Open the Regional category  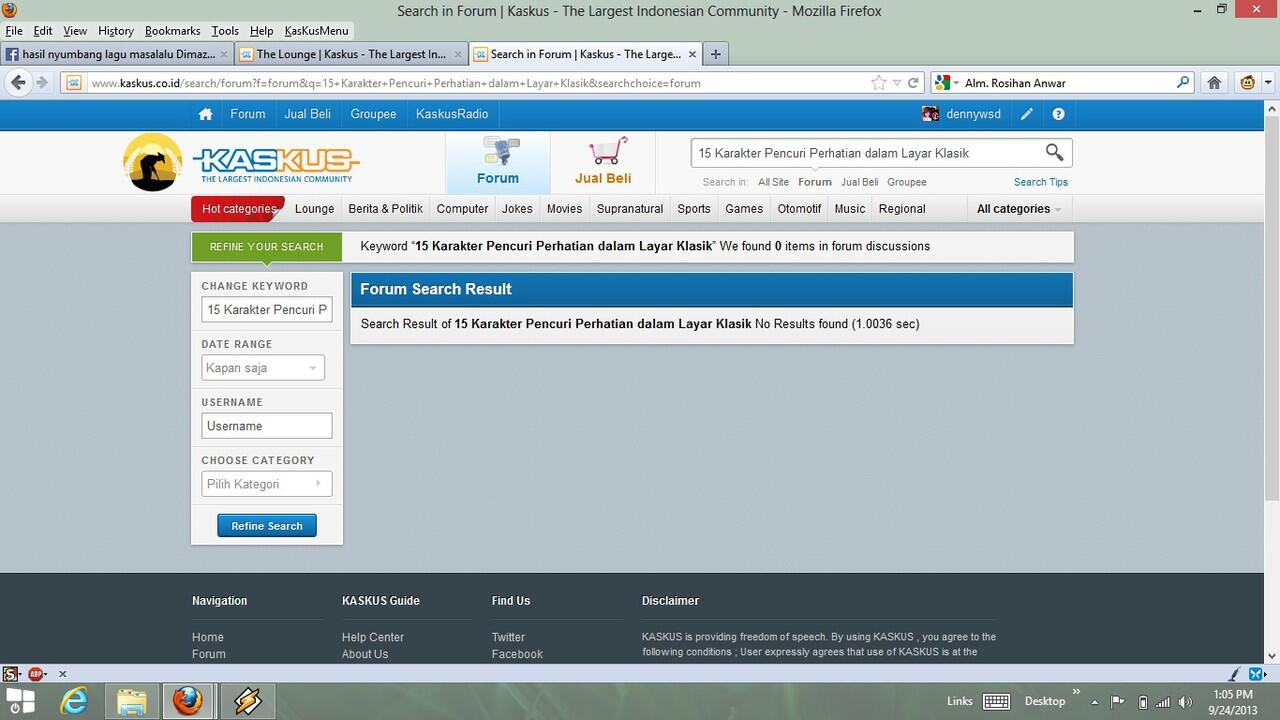(x=902, y=209)
